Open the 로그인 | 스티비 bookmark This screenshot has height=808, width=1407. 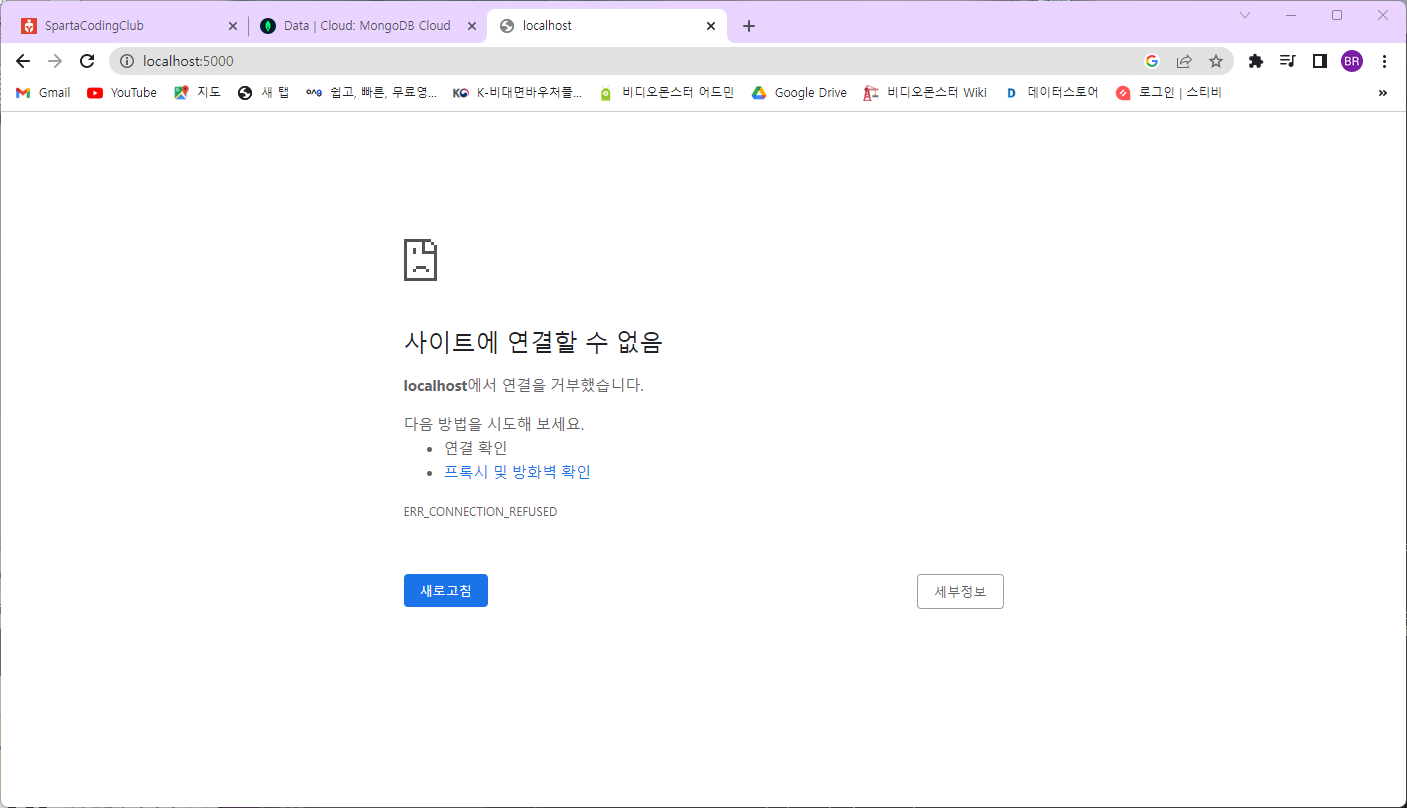pos(1168,93)
